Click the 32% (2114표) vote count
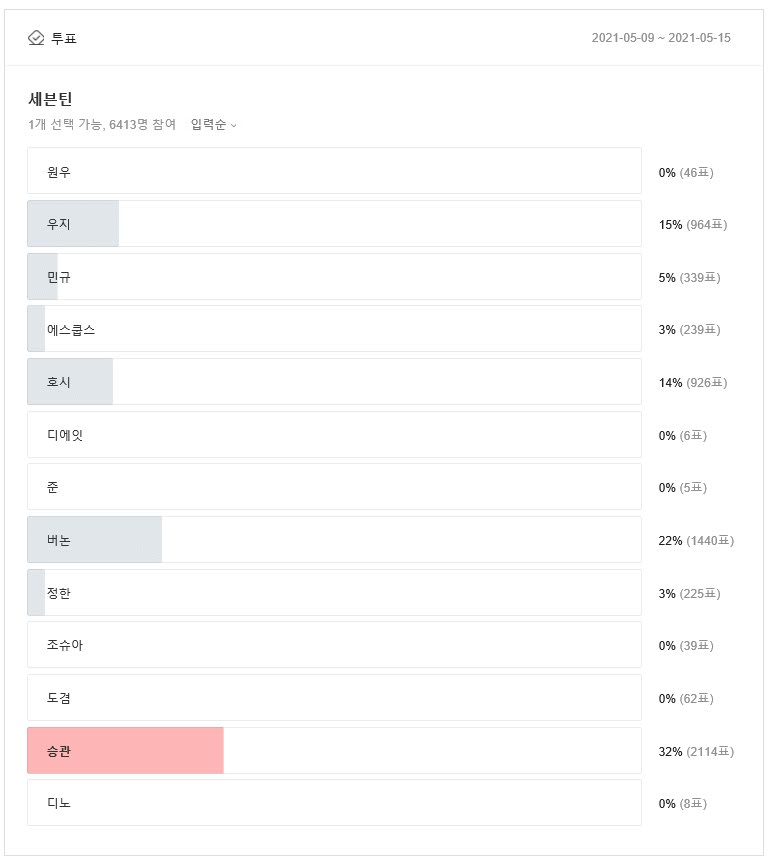Viewport: 774px width, 862px height. 696,751
